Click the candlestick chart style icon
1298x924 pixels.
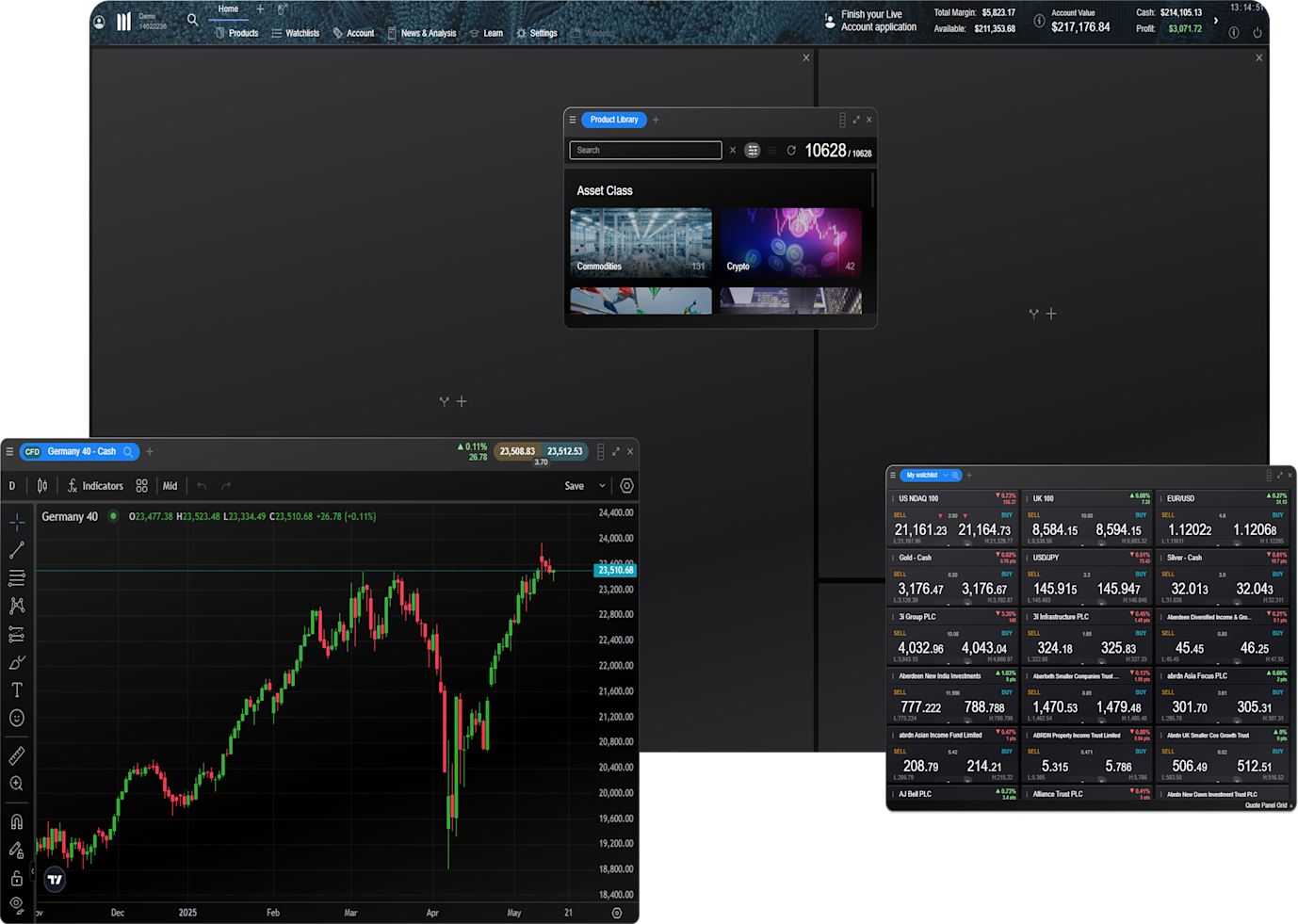pos(42,486)
